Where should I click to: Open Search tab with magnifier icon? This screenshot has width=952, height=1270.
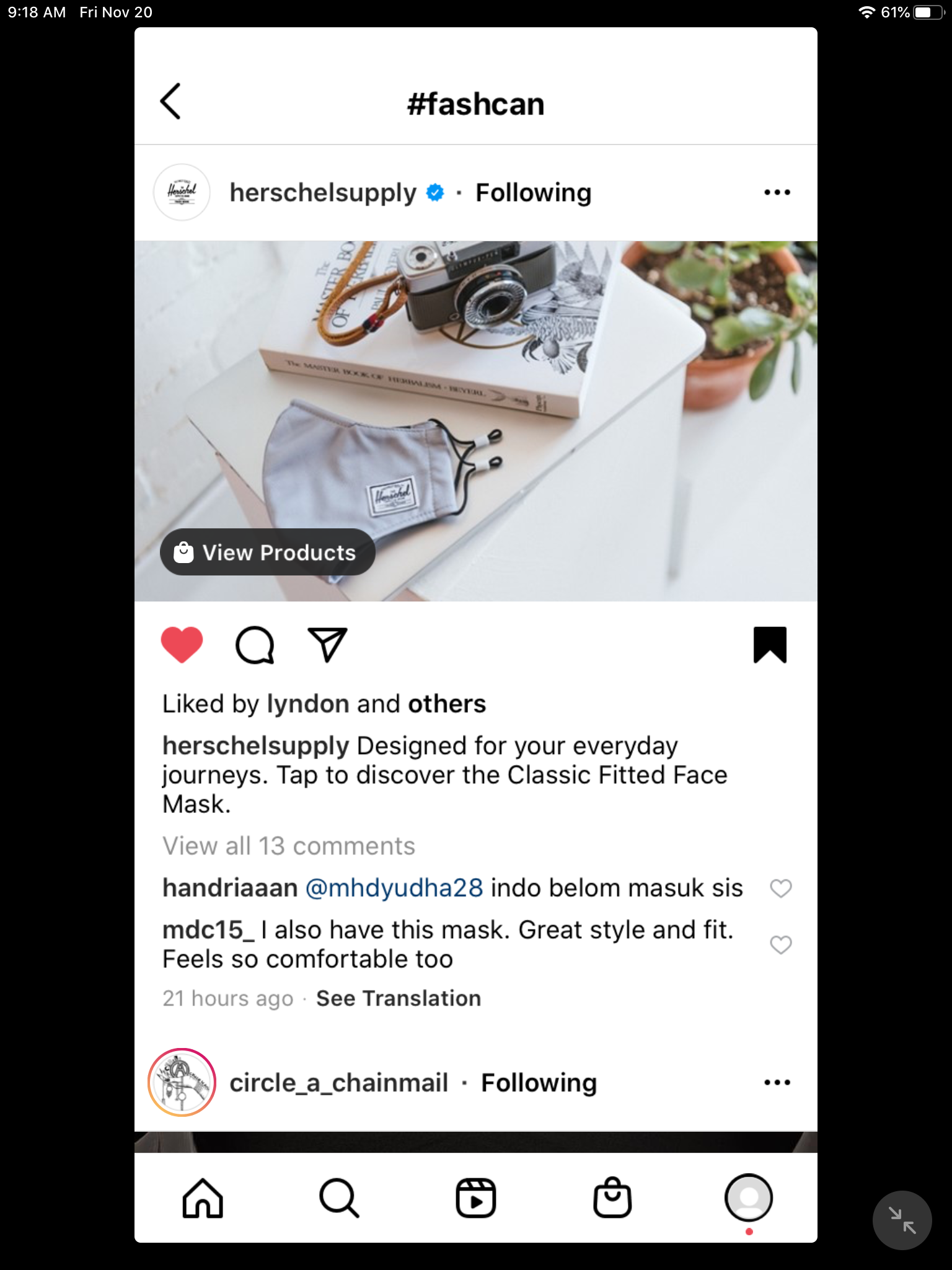coord(339,1198)
